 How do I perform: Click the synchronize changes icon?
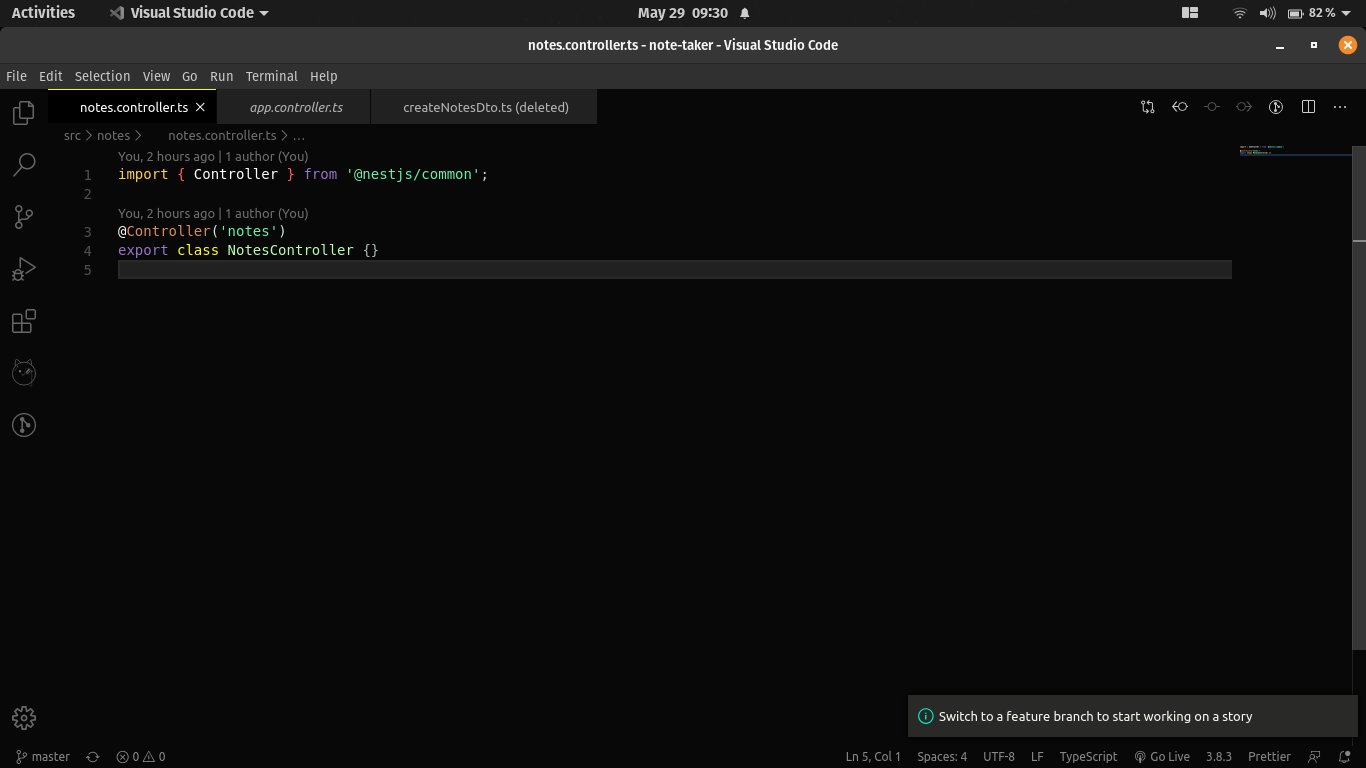click(x=92, y=756)
